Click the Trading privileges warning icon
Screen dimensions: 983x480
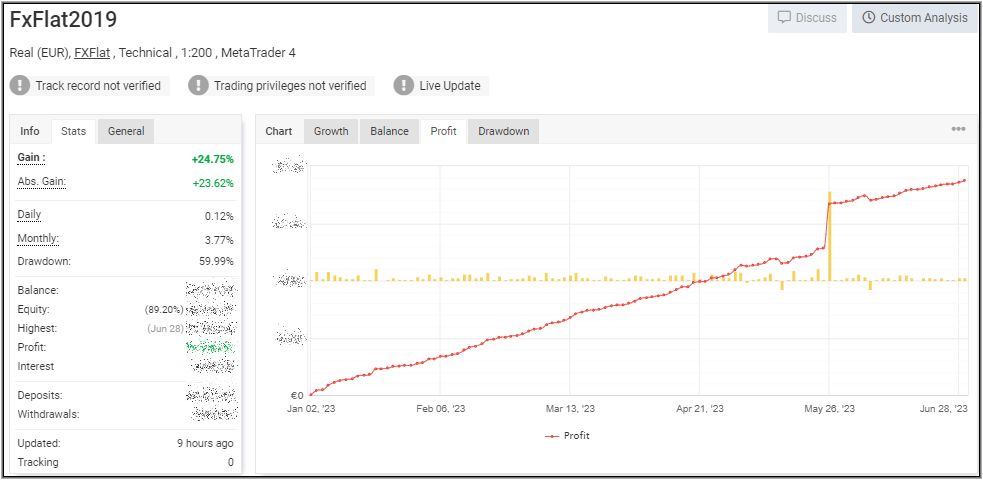click(x=199, y=86)
